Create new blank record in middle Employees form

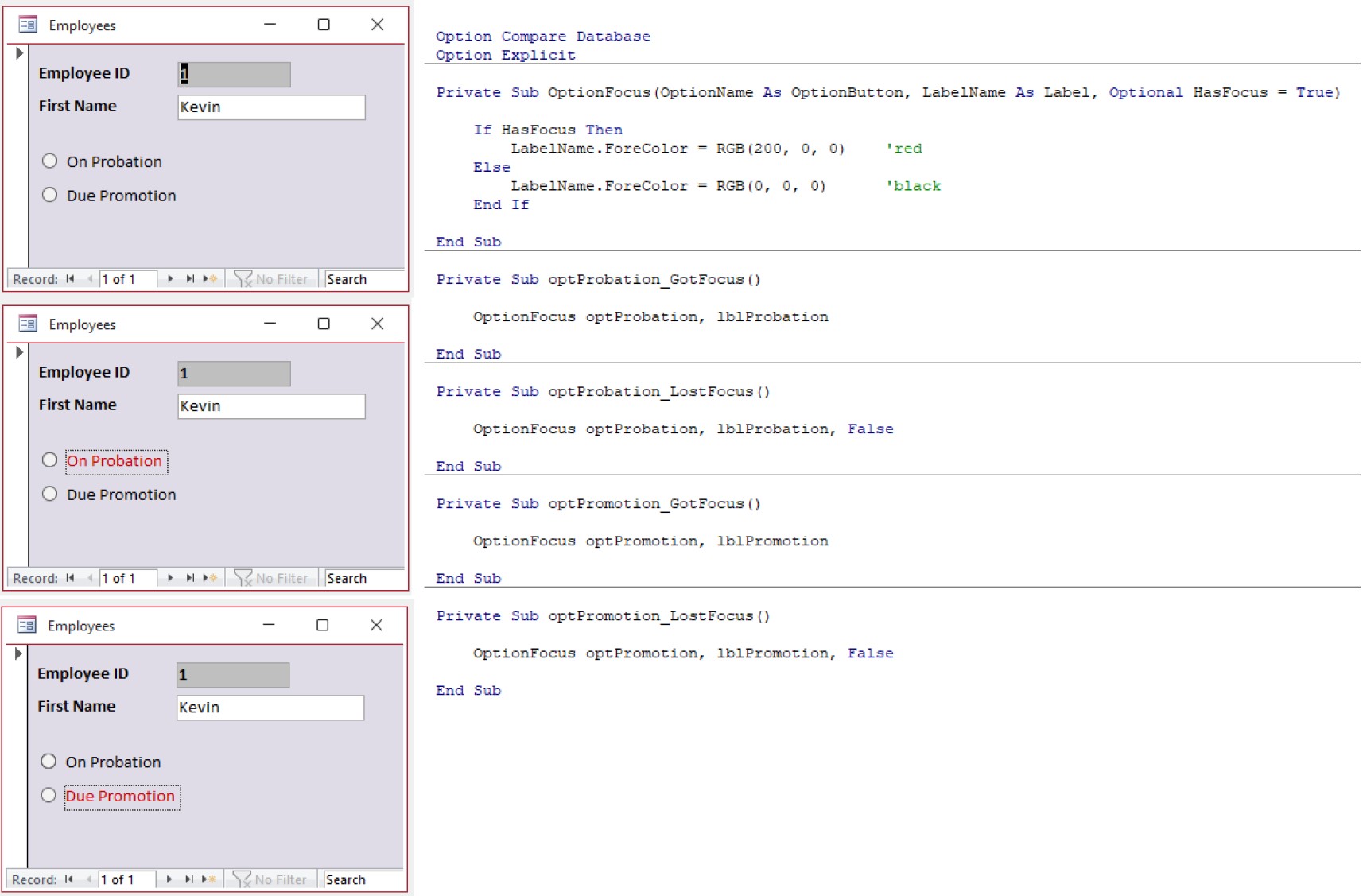tap(210, 578)
